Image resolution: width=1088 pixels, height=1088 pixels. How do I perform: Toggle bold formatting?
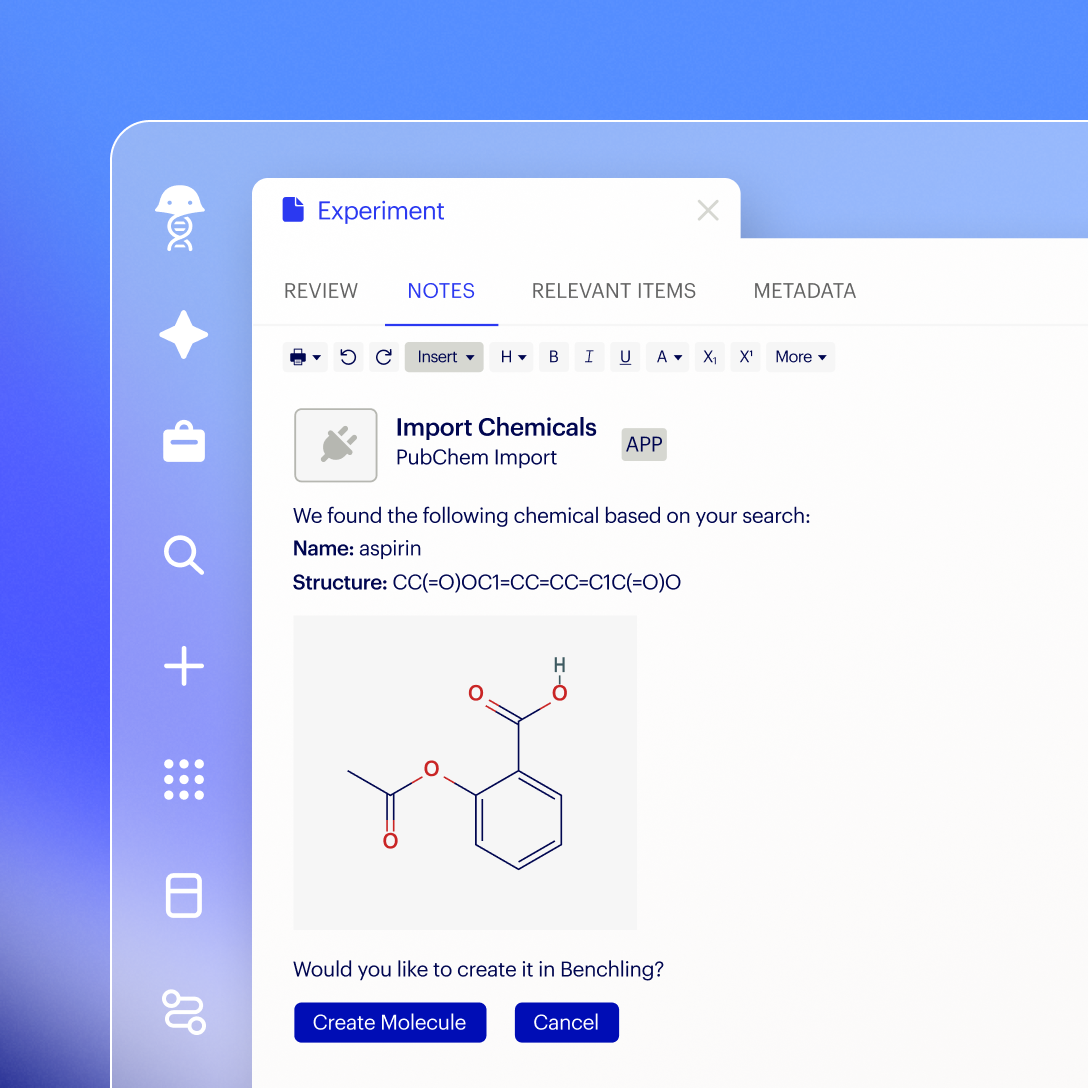pyautogui.click(x=554, y=357)
